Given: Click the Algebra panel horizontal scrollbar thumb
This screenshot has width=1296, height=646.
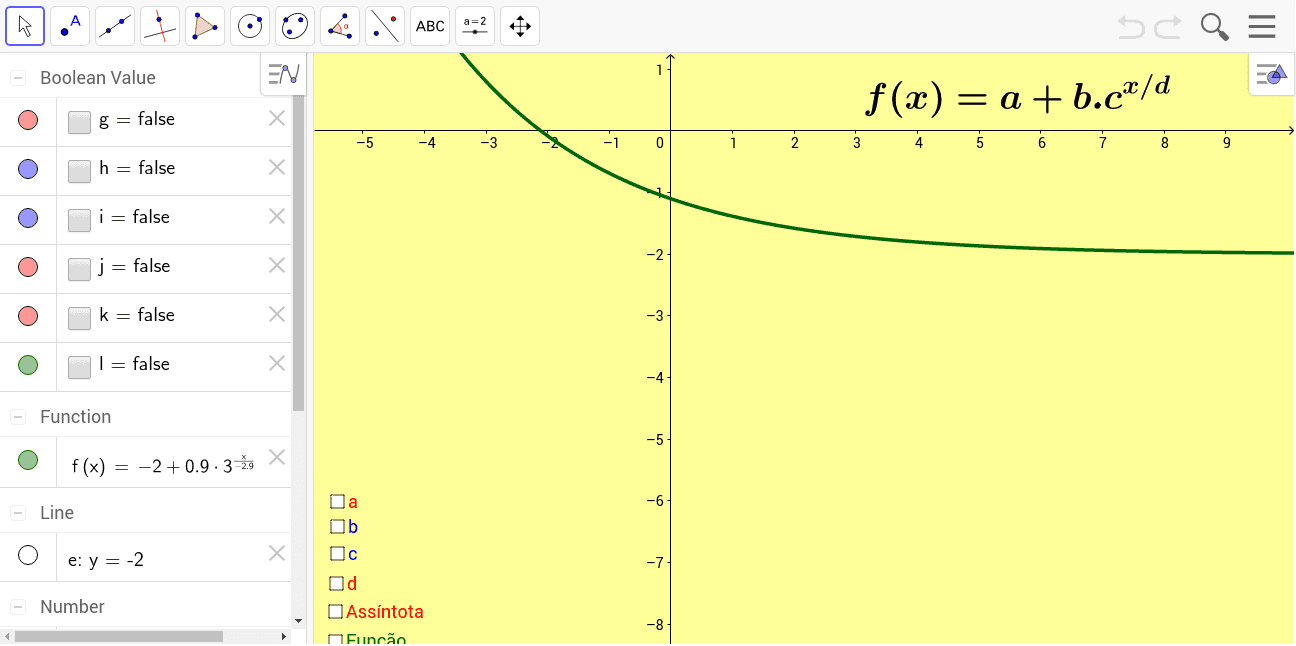Looking at the screenshot, I should [119, 636].
